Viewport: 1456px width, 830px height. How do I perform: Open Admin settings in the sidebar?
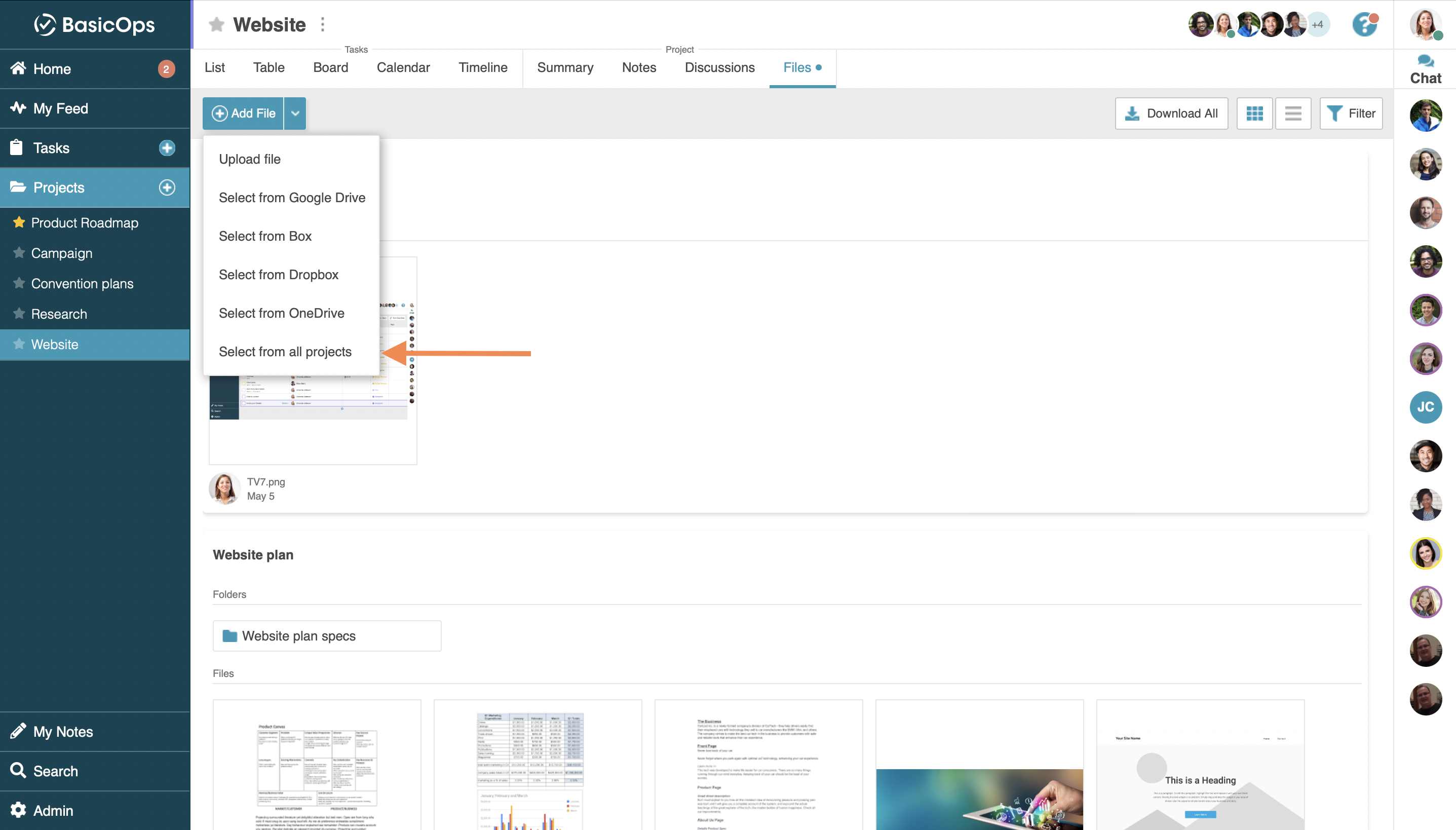tap(95, 811)
